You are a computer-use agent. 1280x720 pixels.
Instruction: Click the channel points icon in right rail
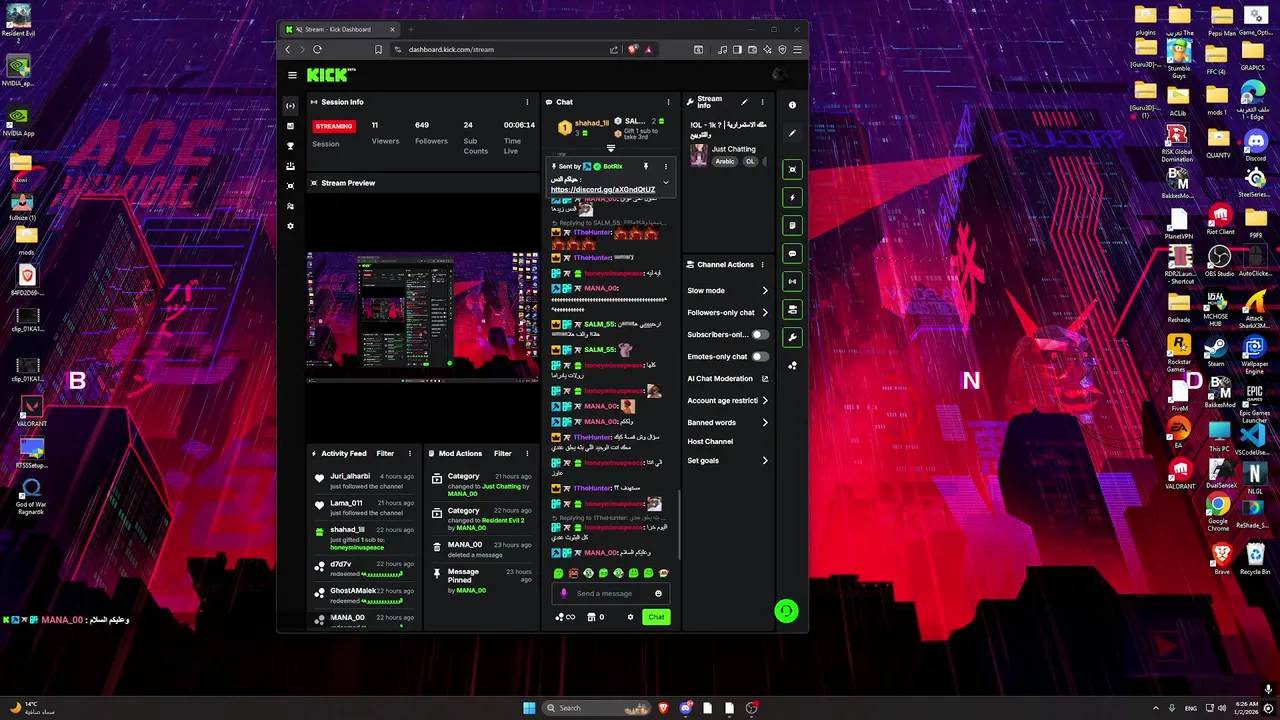pos(792,366)
